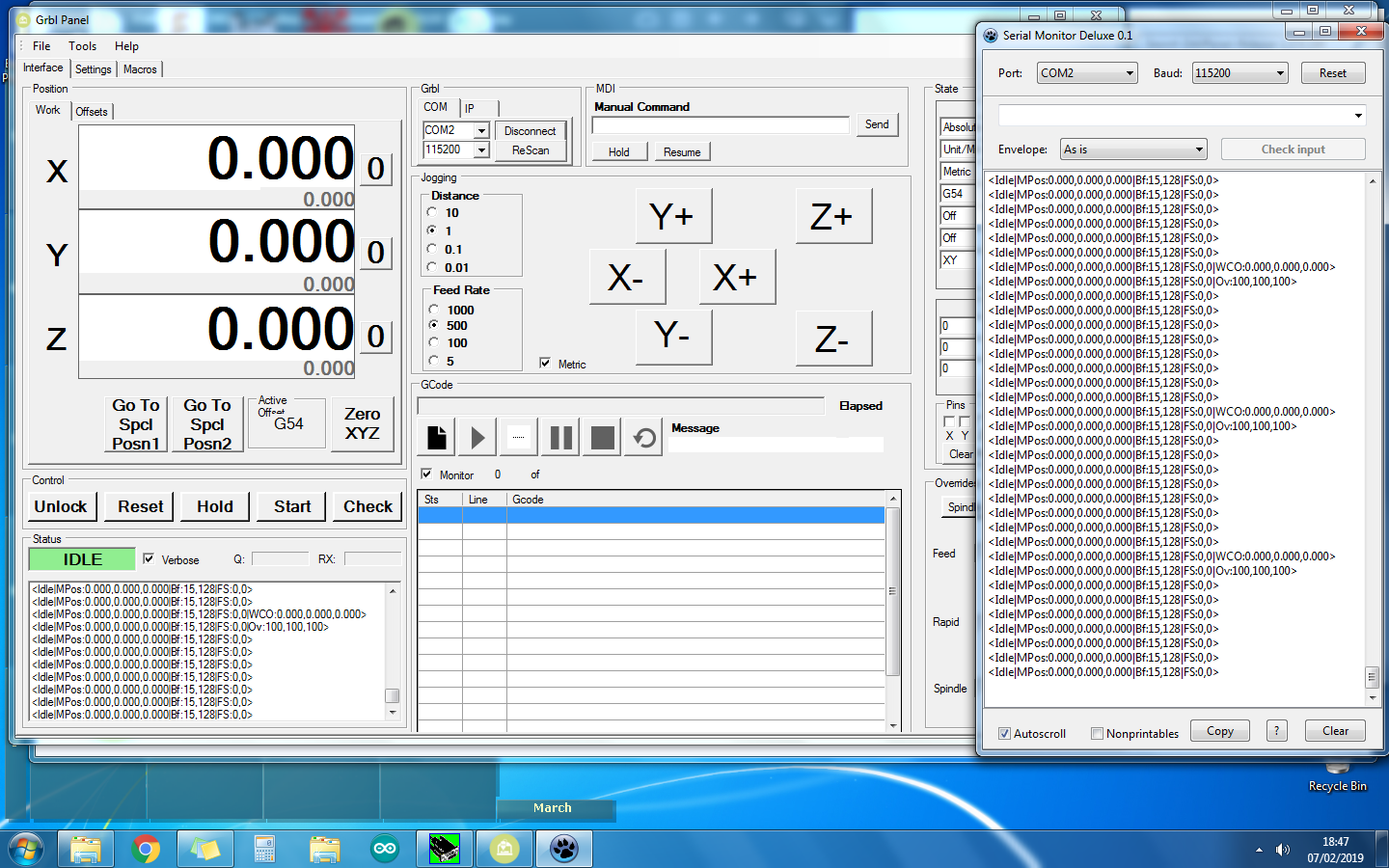Open the 115200 baud dropdown in Grbl Panel
The image size is (1389, 868).
pyautogui.click(x=481, y=150)
